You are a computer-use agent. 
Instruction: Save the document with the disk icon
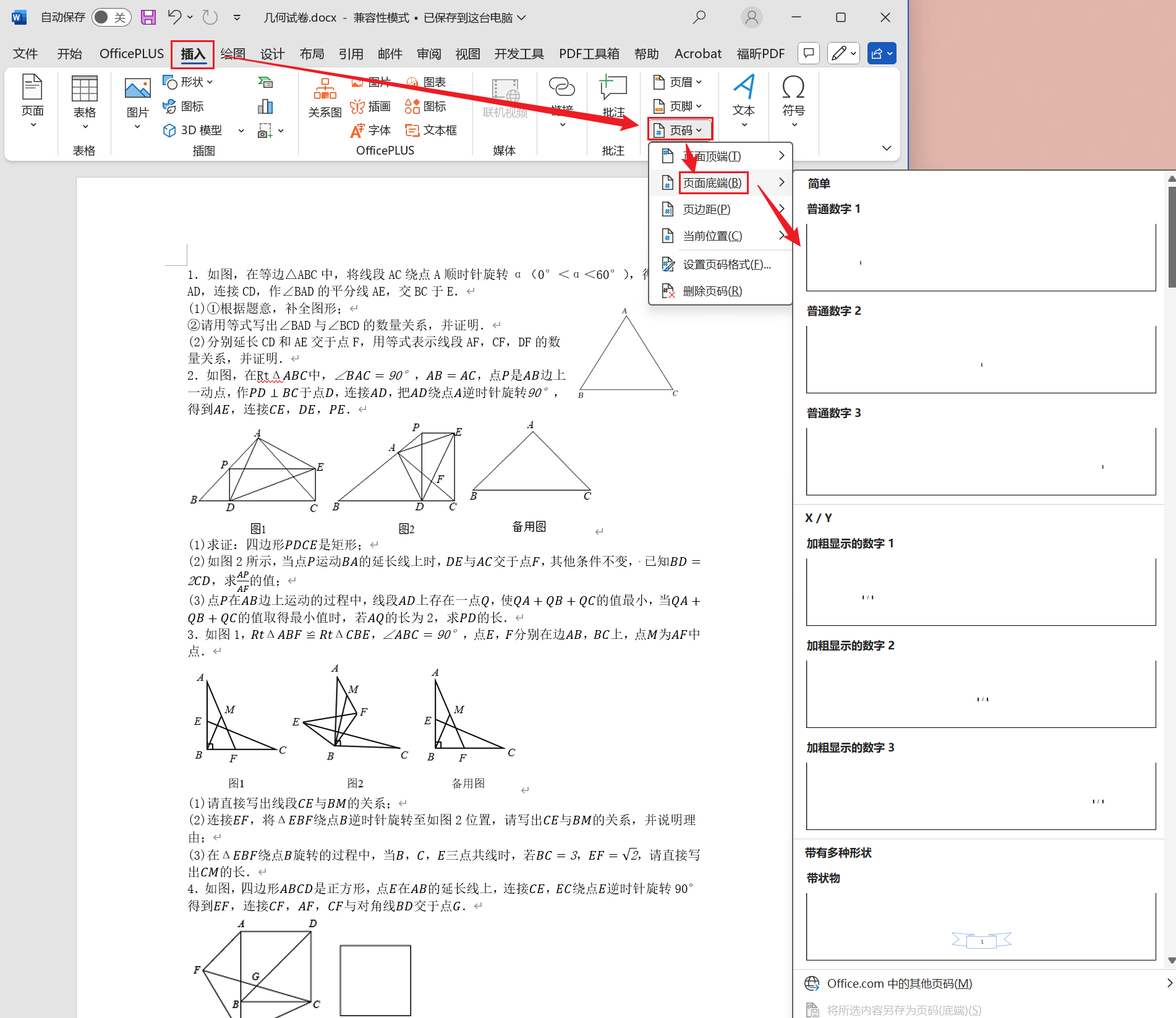tap(148, 17)
